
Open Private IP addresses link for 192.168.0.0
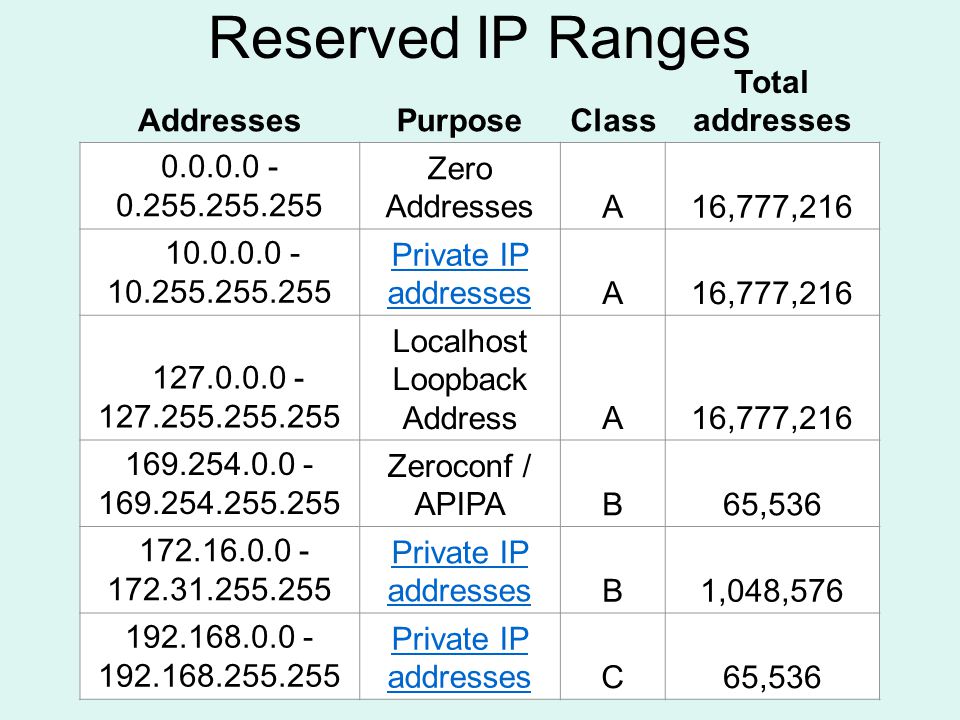pos(459,658)
